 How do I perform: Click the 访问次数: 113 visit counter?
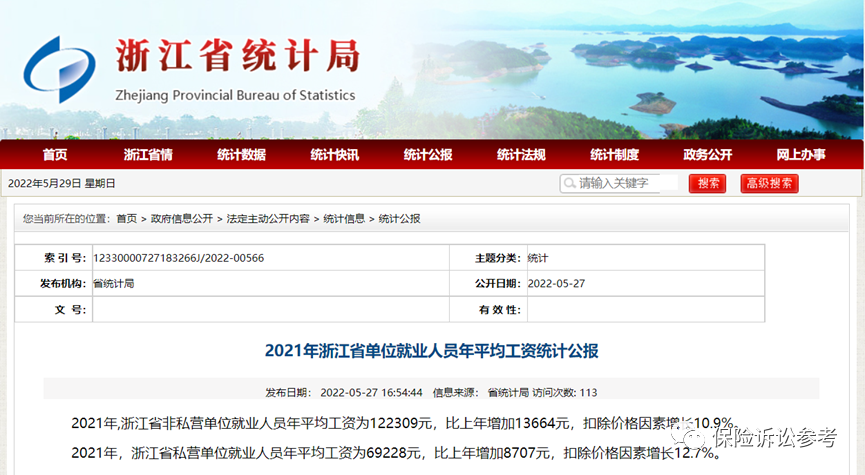(x=565, y=393)
